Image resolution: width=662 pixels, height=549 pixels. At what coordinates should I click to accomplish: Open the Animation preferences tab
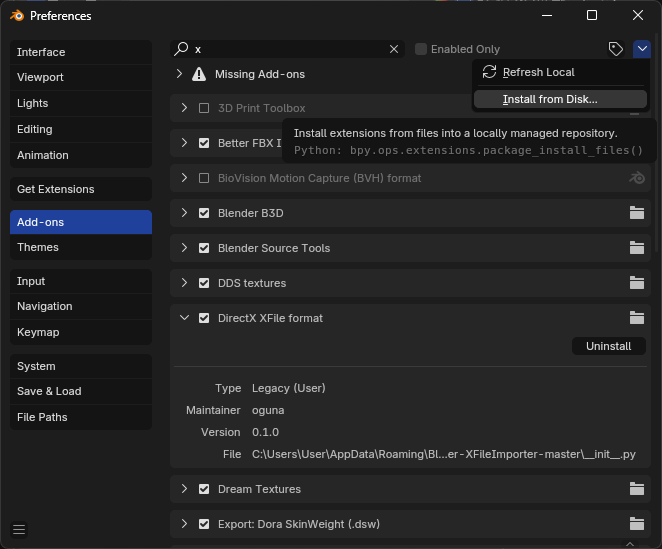tap(81, 155)
